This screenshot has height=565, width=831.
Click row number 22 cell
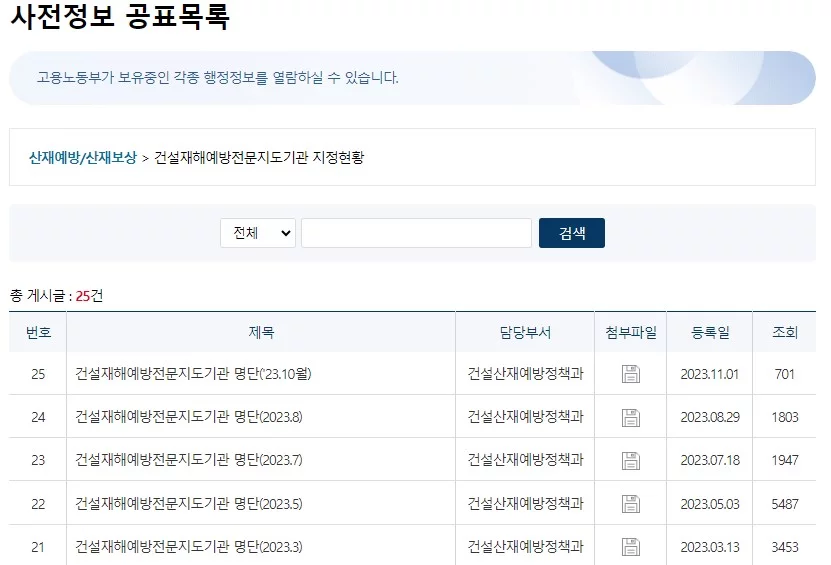click(38, 504)
